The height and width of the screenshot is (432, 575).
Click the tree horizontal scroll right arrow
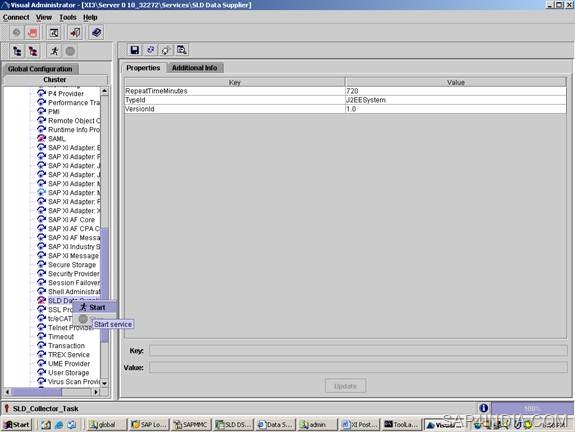[x=96, y=392]
